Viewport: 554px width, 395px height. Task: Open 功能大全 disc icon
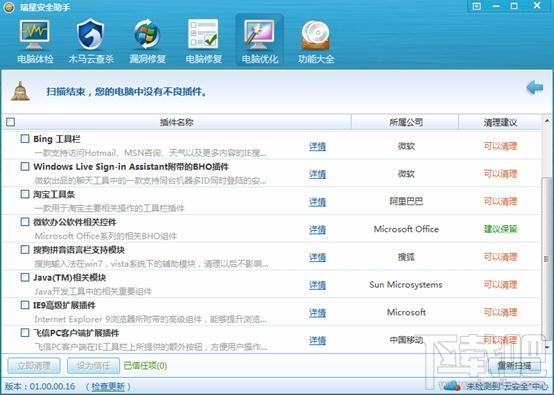(316, 35)
